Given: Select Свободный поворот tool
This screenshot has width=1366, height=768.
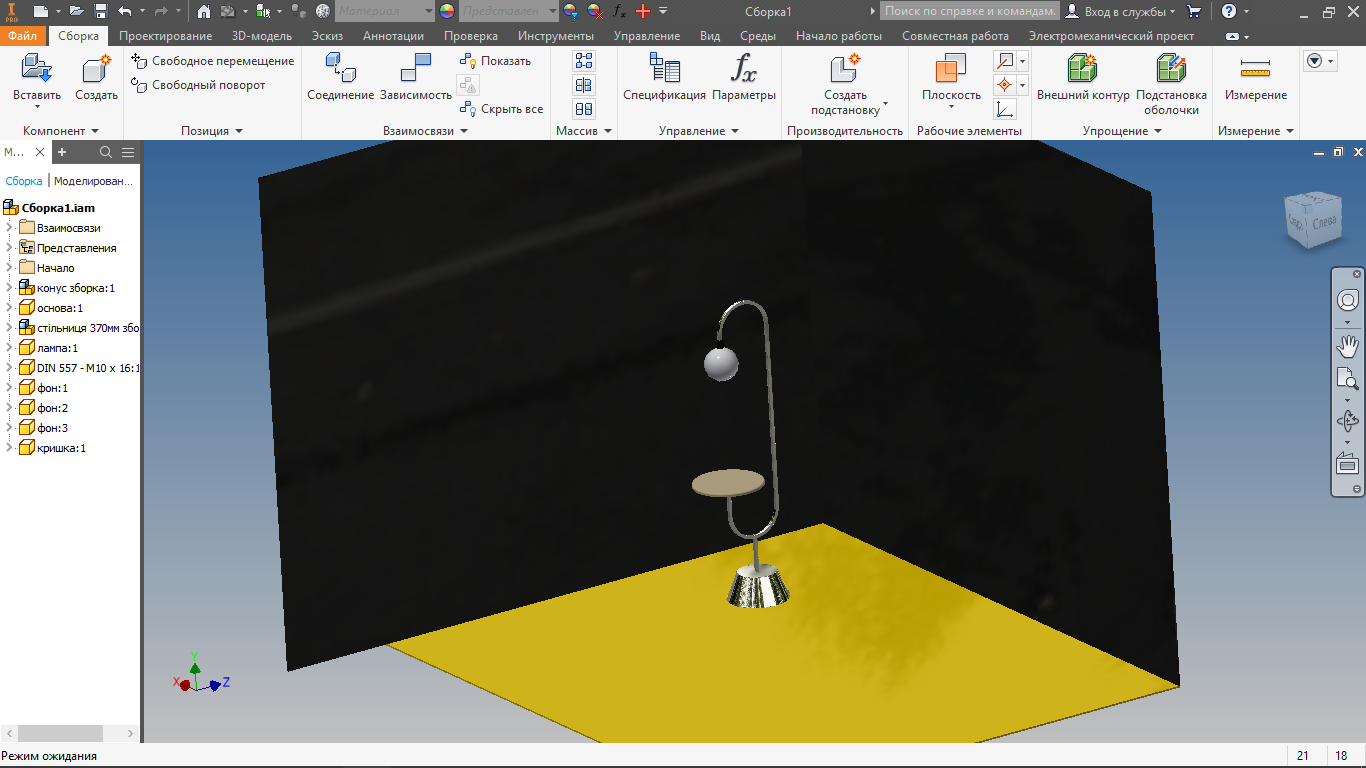Looking at the screenshot, I should pyautogui.click(x=199, y=85).
